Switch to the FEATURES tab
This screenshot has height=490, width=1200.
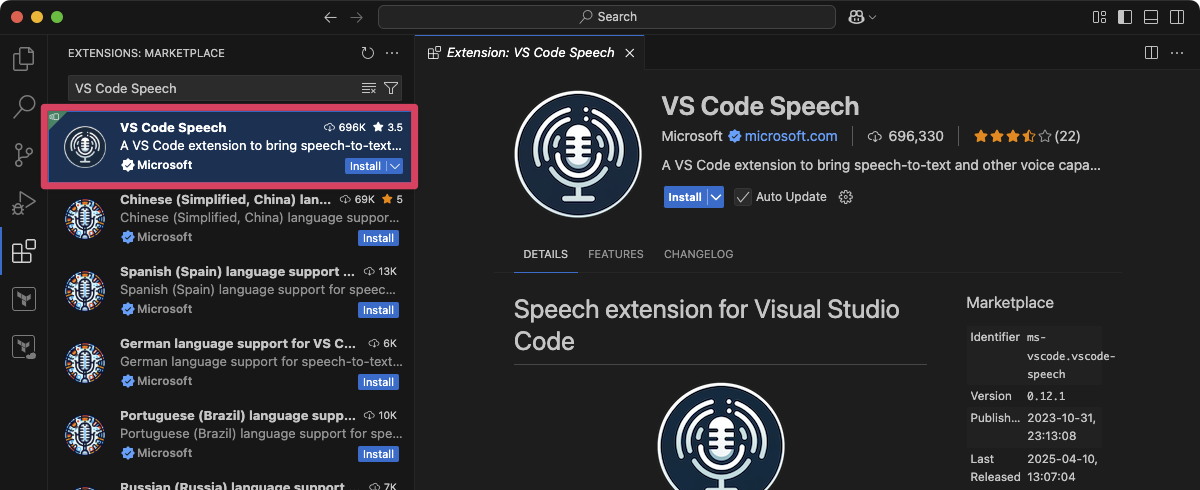[x=616, y=255]
